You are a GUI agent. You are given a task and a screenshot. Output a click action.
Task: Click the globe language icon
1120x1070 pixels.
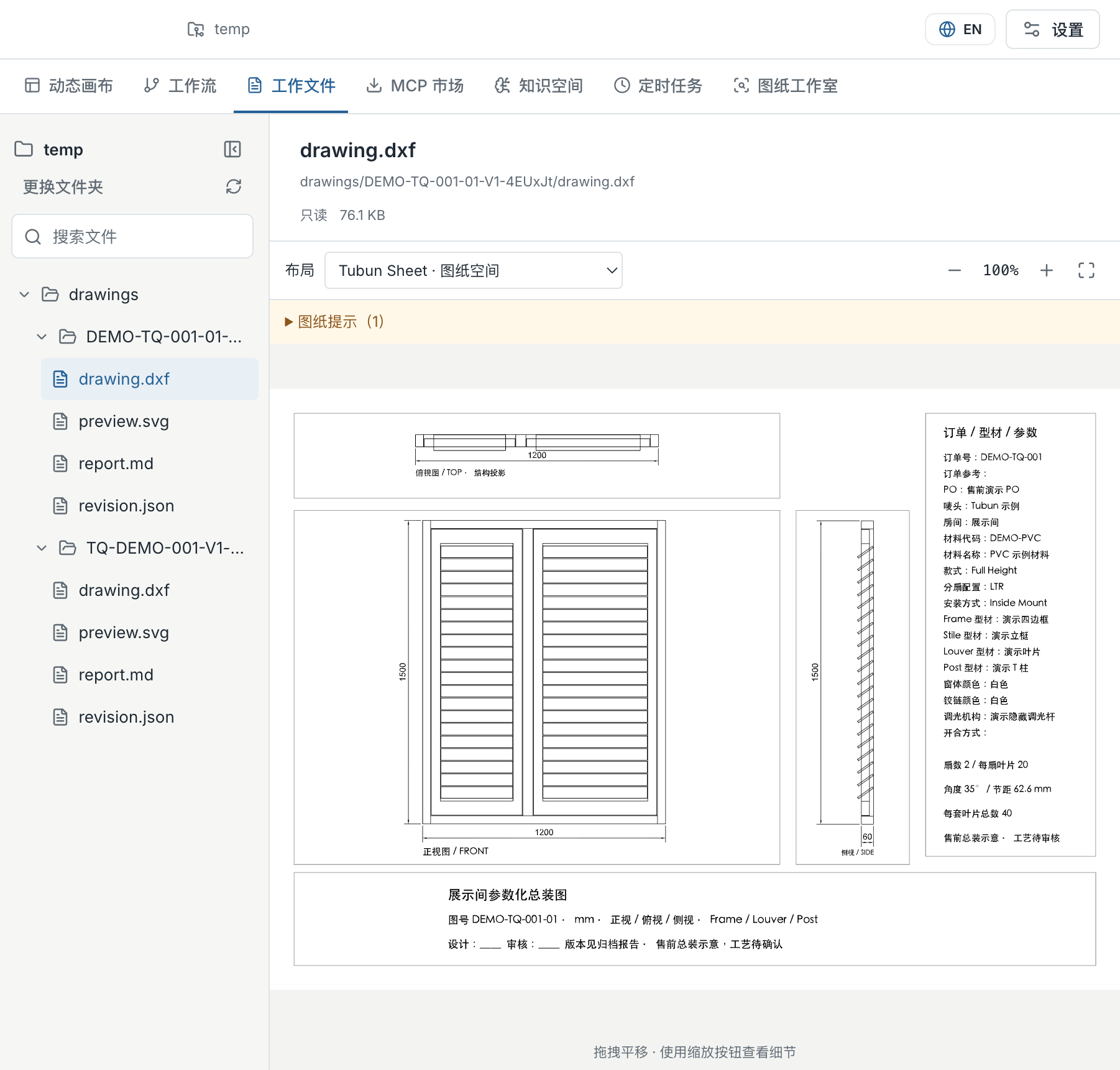[x=947, y=29]
